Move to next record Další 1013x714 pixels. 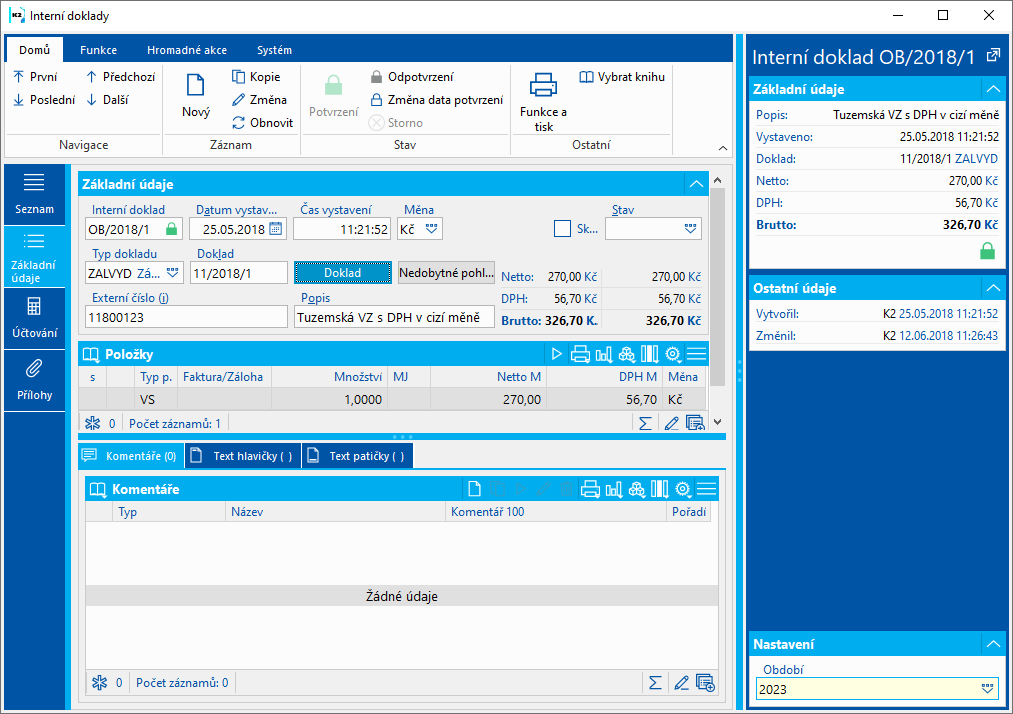click(107, 100)
